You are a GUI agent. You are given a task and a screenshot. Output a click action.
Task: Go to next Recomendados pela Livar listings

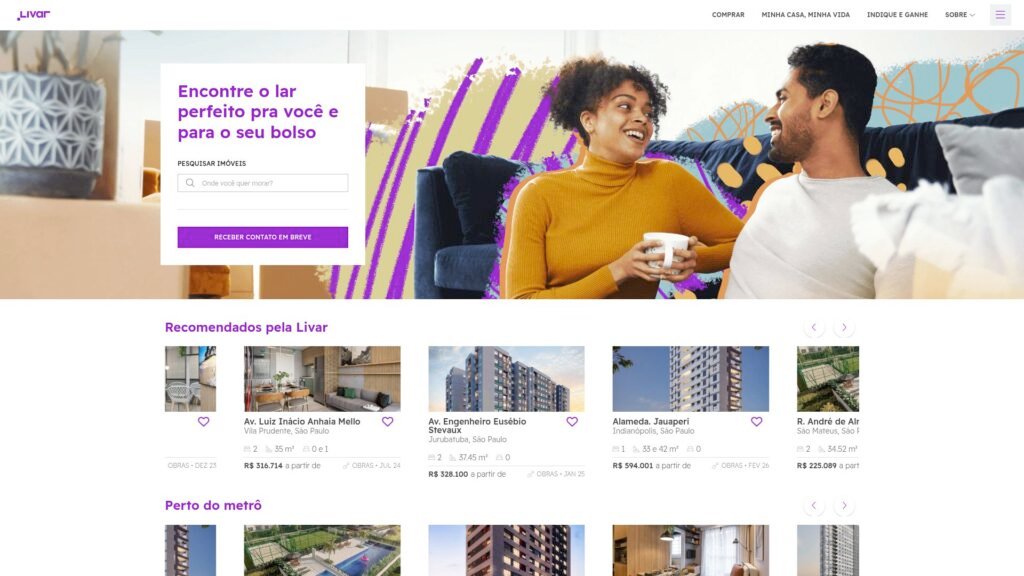844,327
